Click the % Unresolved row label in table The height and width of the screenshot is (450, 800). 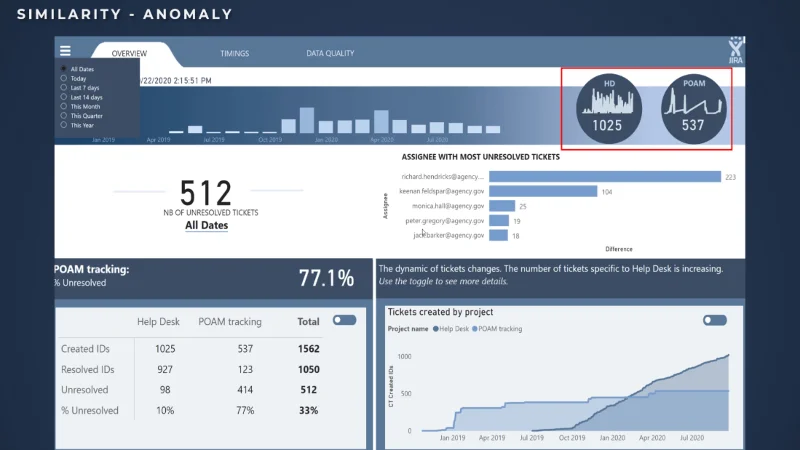click(x=90, y=410)
